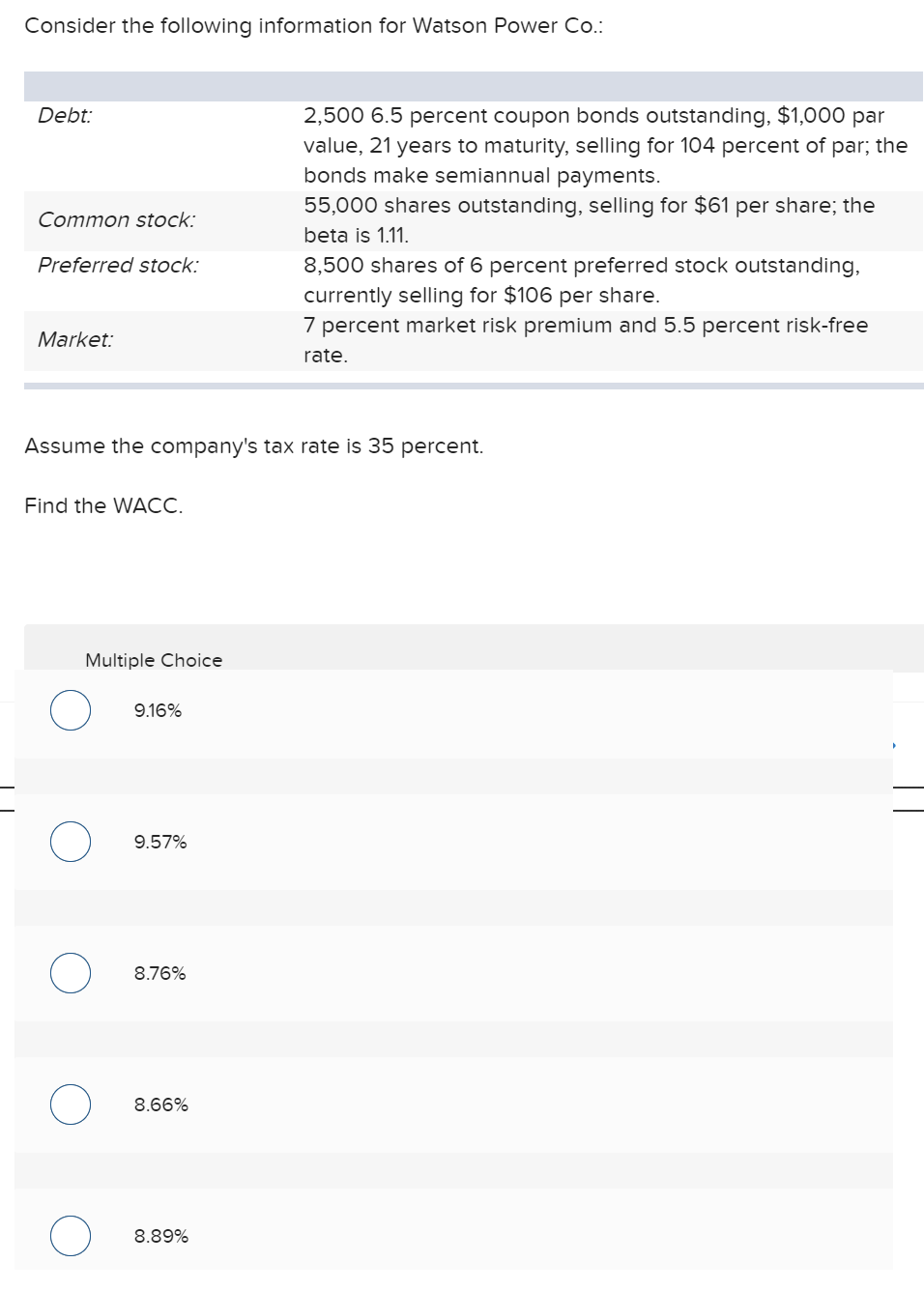Select the 9.57% answer option

click(69, 842)
